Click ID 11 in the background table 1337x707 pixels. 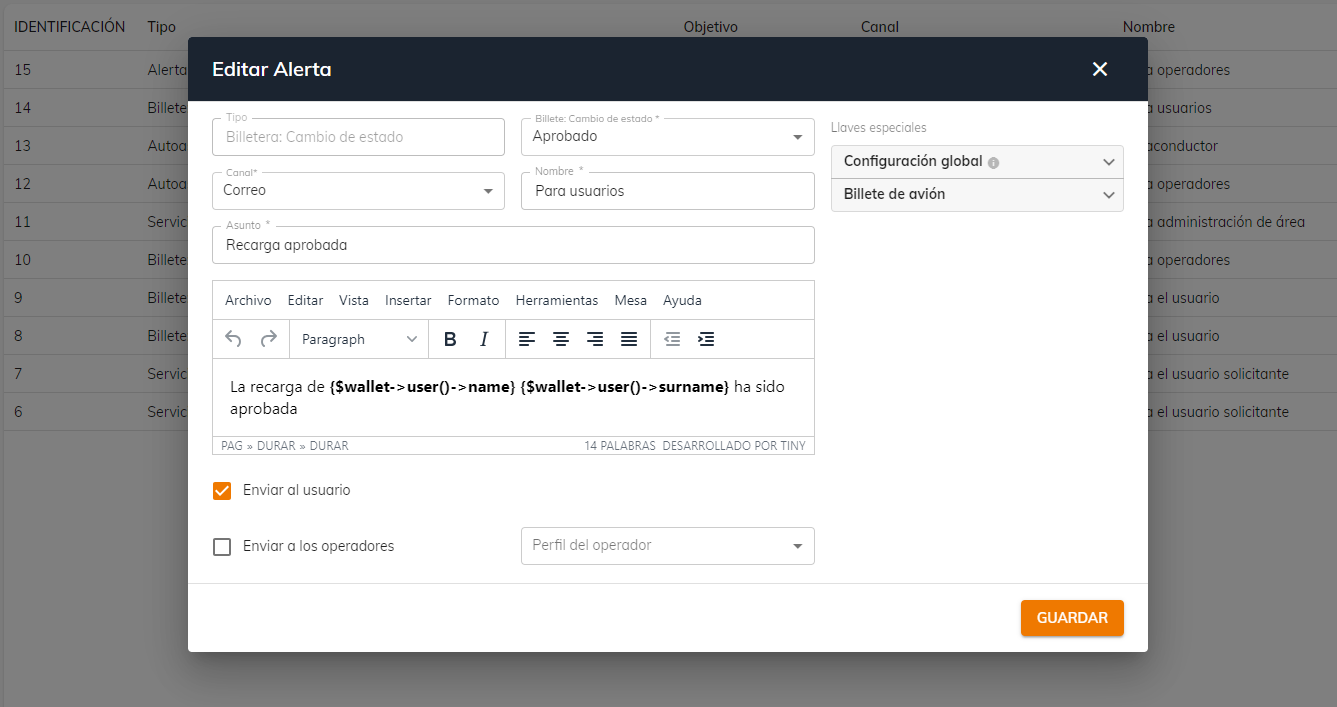(23, 222)
